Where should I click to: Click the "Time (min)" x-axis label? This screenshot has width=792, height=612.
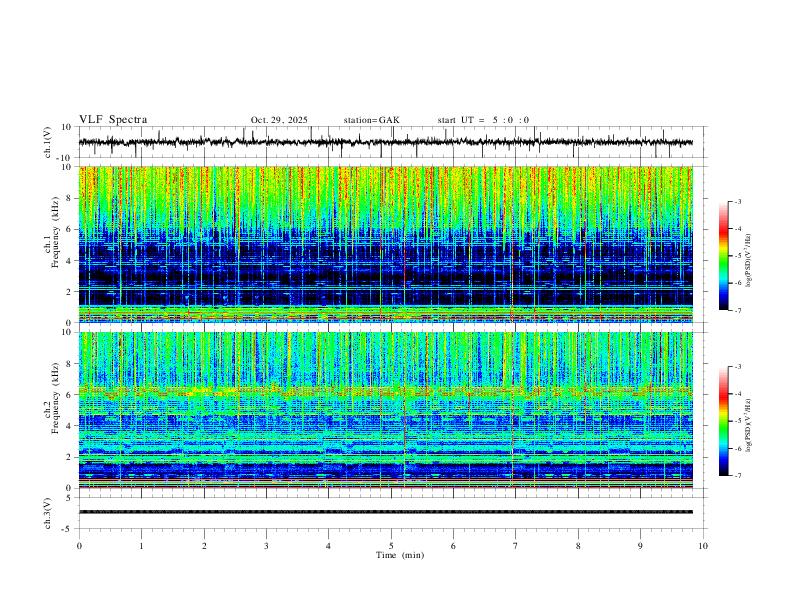pyautogui.click(x=400, y=555)
